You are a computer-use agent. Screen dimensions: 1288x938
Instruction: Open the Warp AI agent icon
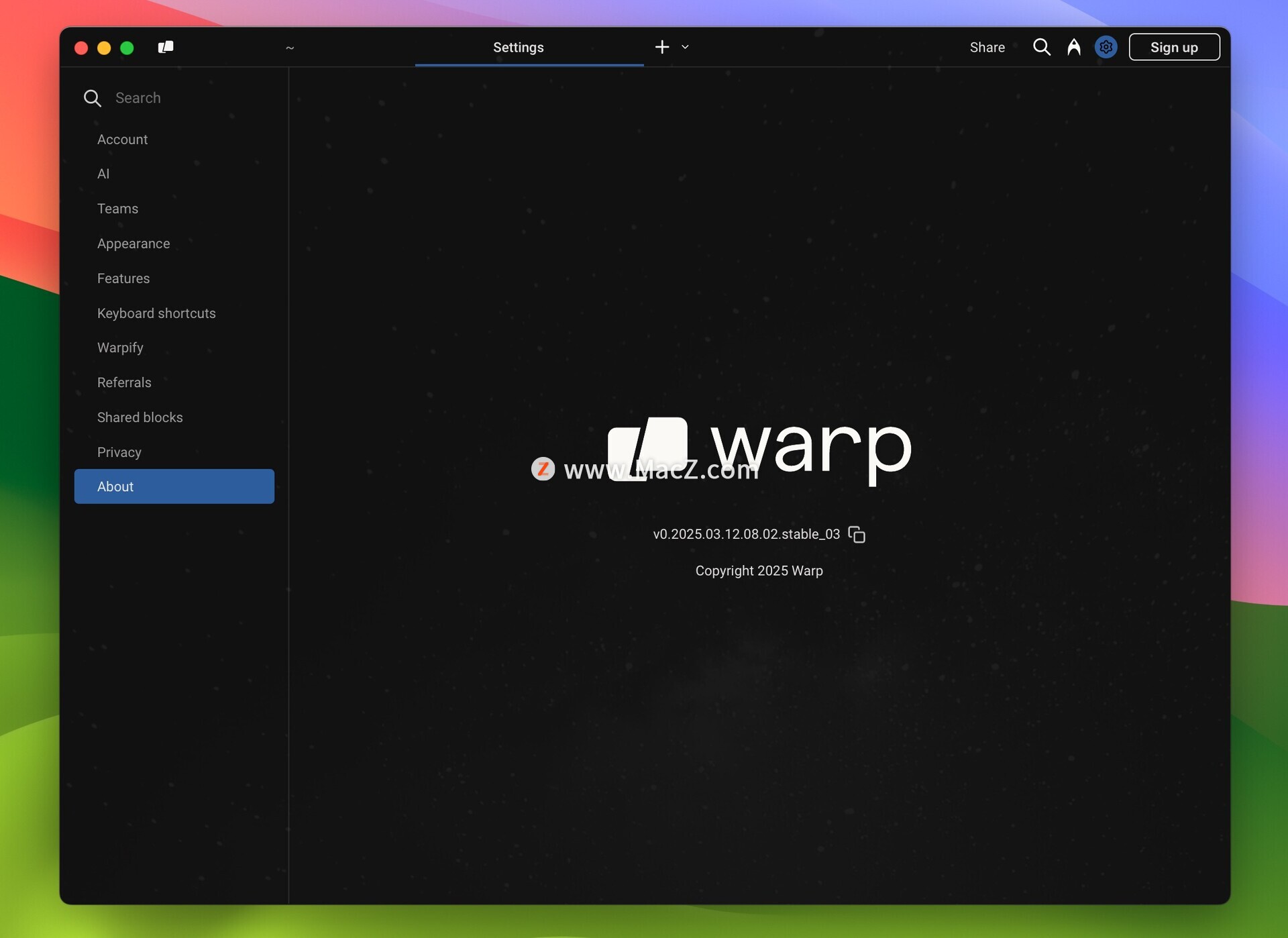coord(1074,47)
